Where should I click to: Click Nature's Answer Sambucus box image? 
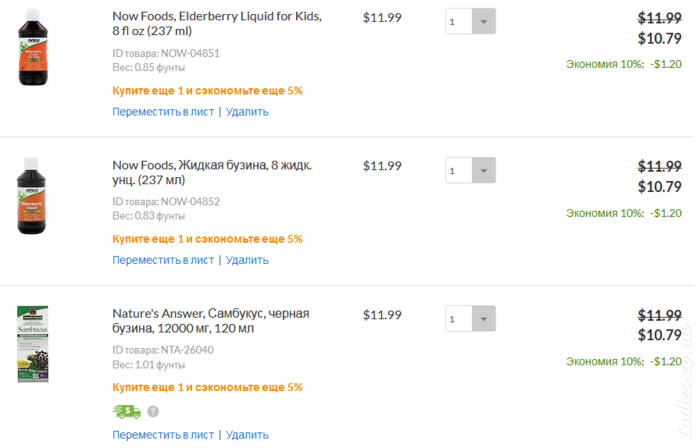[x=33, y=344]
